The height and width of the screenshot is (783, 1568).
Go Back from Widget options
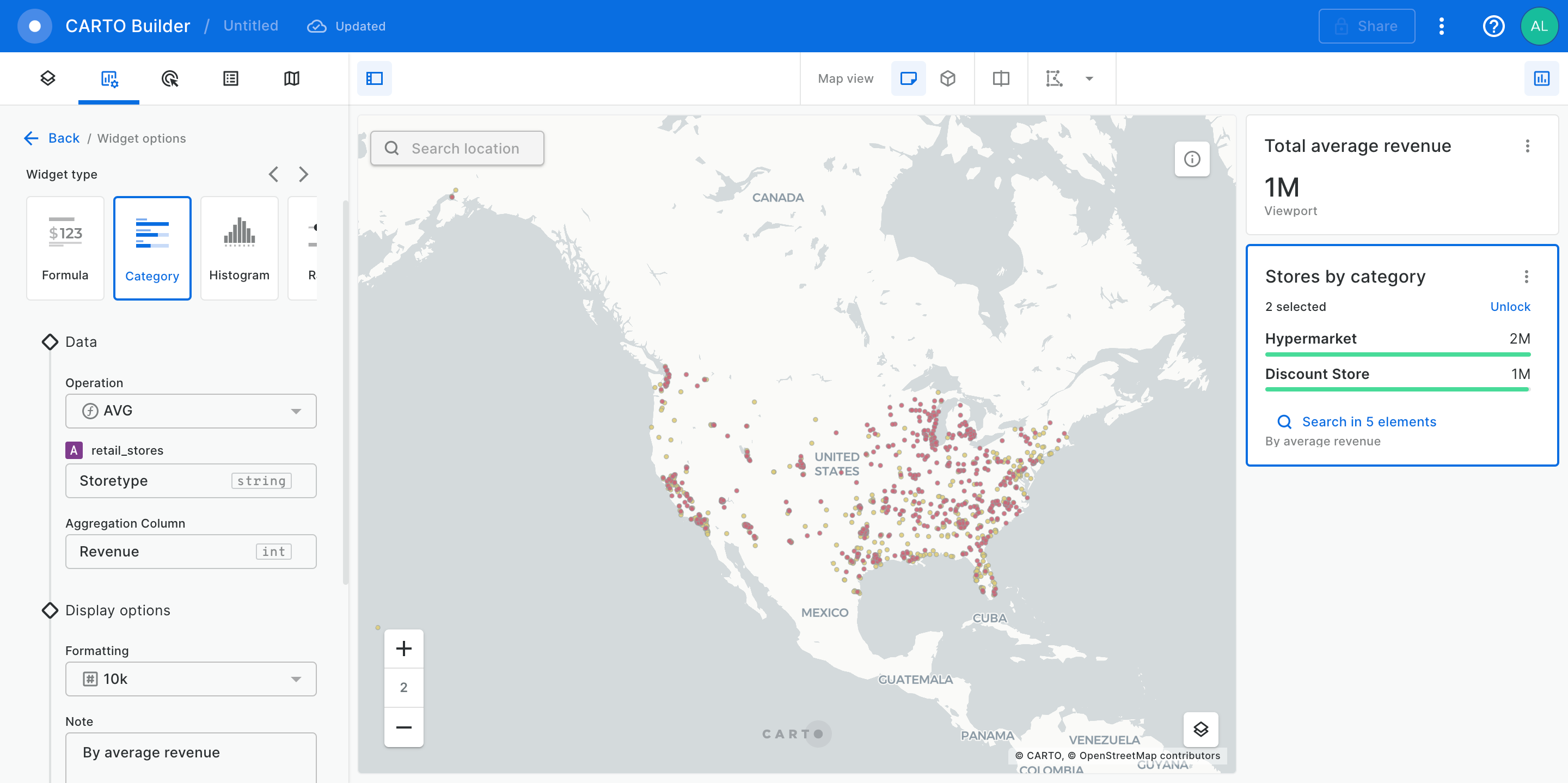[x=52, y=138]
